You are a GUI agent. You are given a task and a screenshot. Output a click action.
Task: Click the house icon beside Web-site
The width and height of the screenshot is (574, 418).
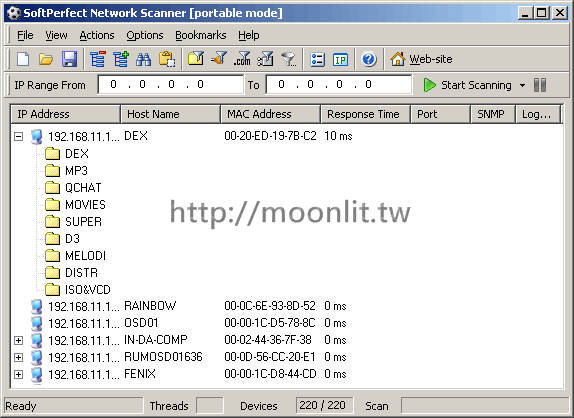[x=398, y=59]
